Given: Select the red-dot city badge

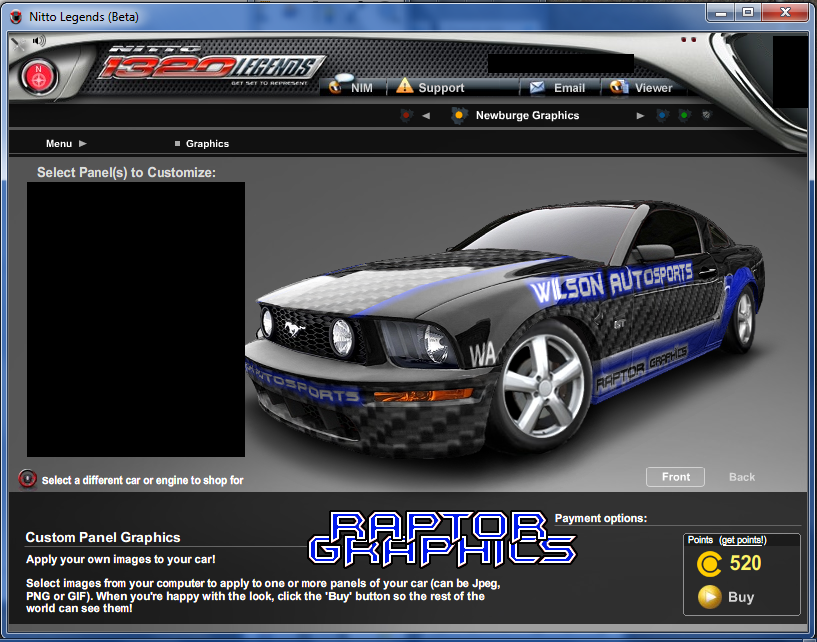Looking at the screenshot, I should (x=406, y=115).
